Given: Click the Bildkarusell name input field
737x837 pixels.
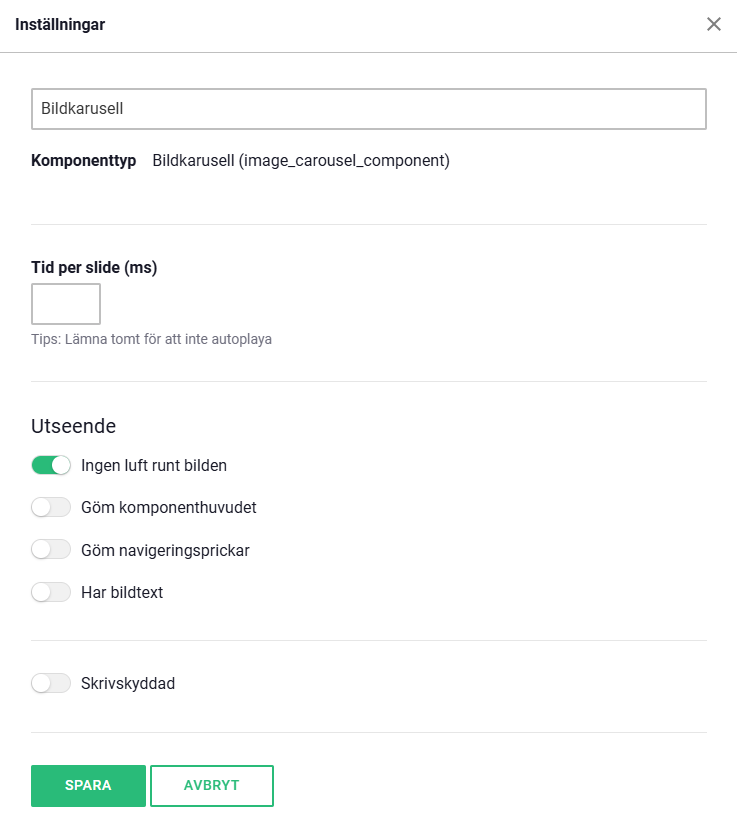Looking at the screenshot, I should point(369,109).
